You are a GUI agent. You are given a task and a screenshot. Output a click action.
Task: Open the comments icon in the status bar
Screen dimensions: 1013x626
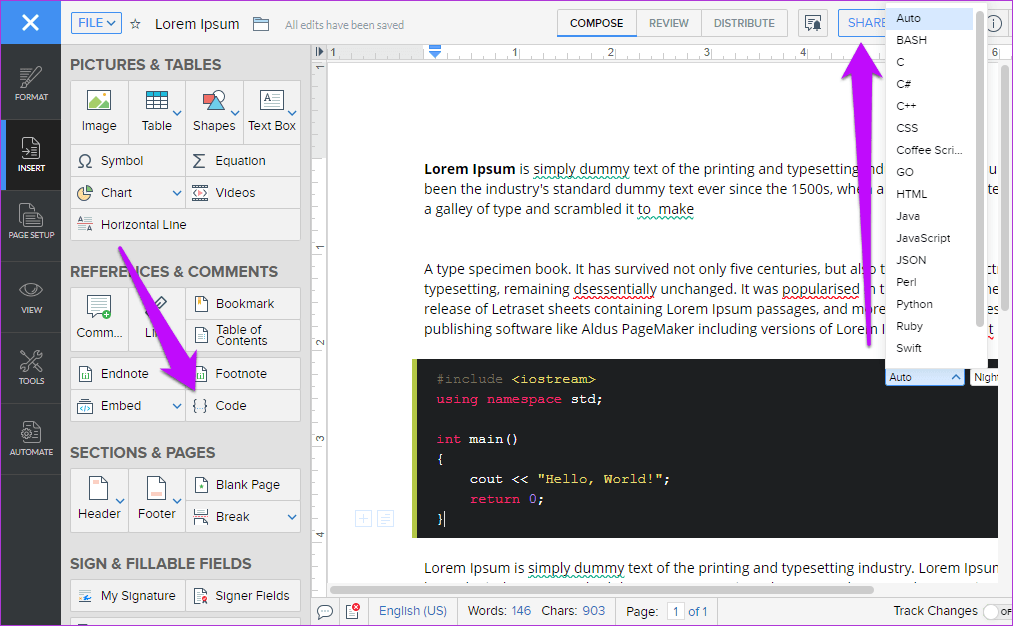[x=325, y=611]
